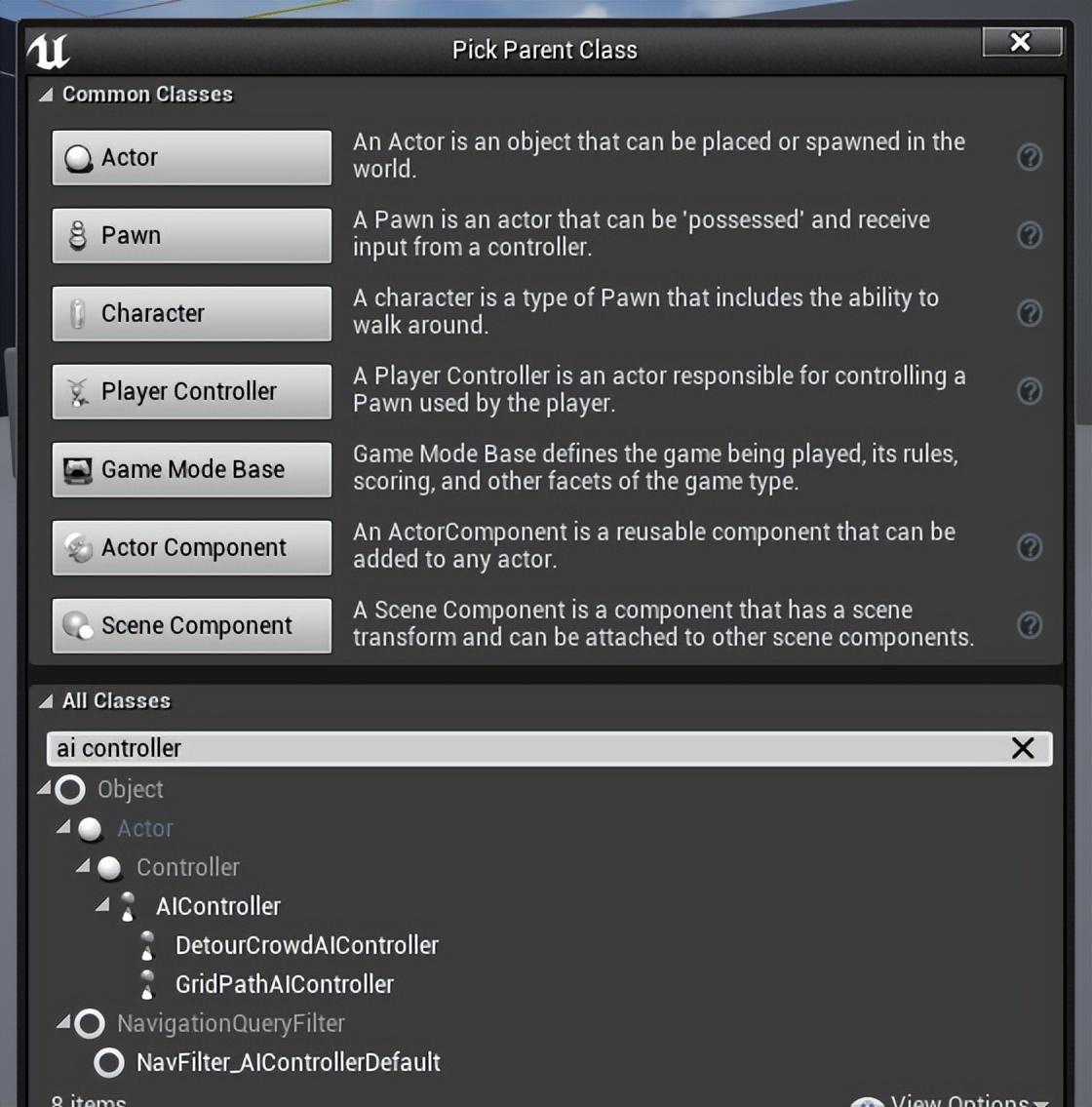Select GridPathAIController in the class tree
1092x1107 pixels.
(x=285, y=984)
